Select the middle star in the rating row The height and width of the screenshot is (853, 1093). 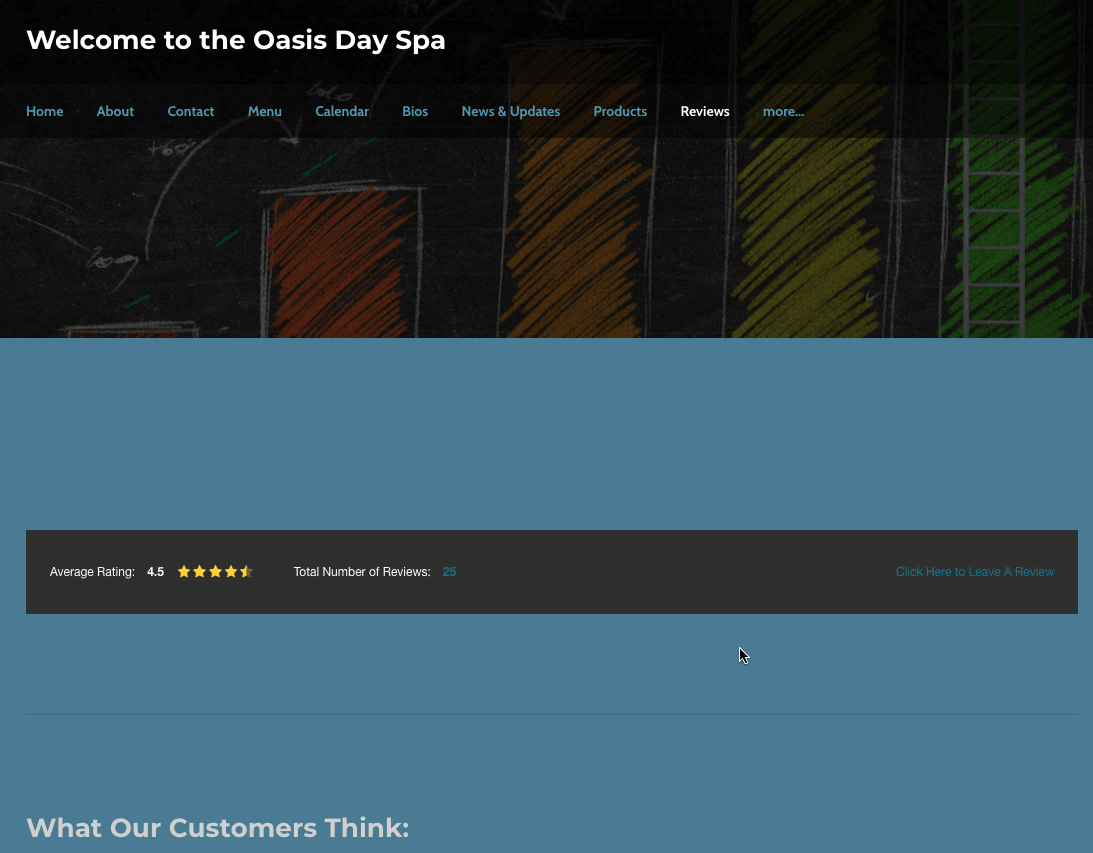coord(215,571)
